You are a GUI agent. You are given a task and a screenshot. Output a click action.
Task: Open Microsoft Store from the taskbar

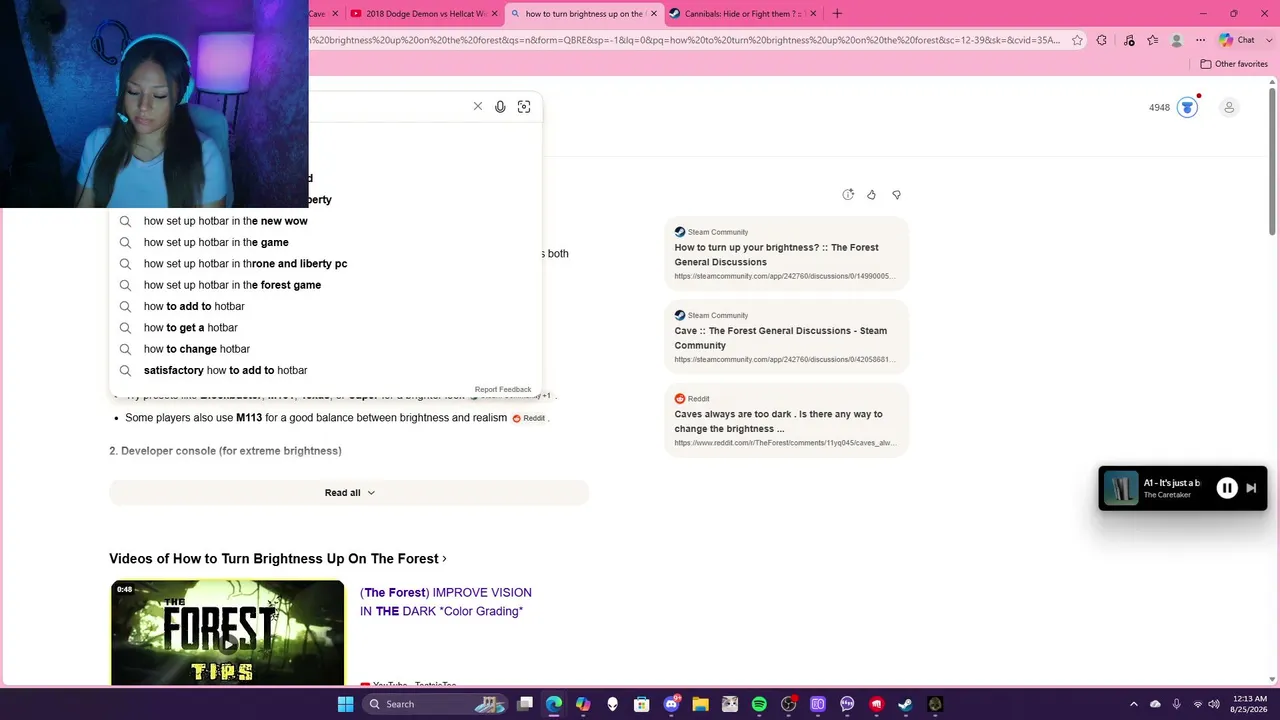pos(642,704)
